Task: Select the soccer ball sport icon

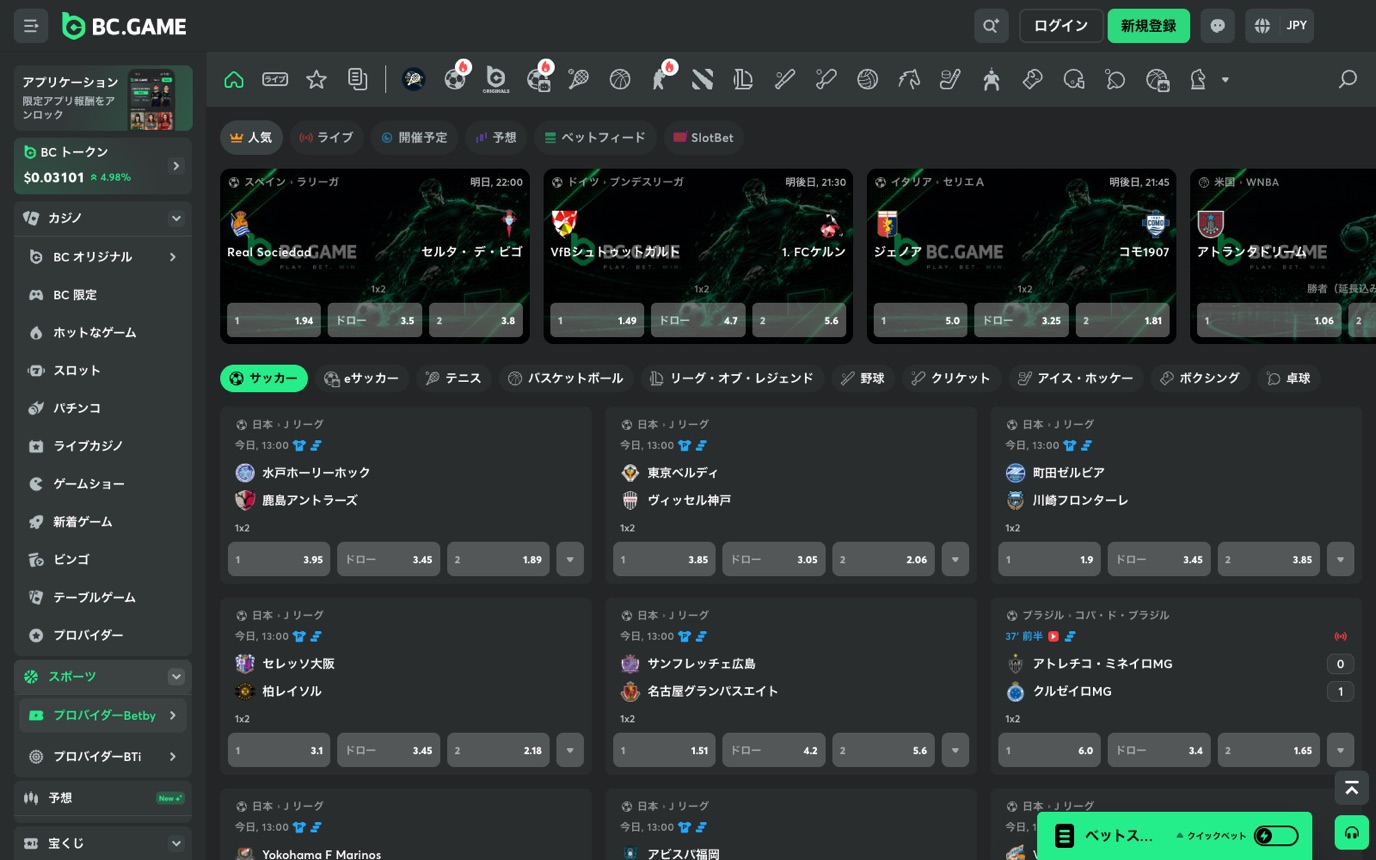Action: (455, 79)
